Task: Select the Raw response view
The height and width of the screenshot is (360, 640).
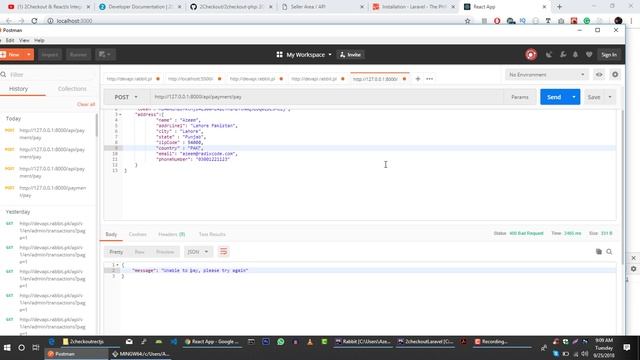Action: 139,252
